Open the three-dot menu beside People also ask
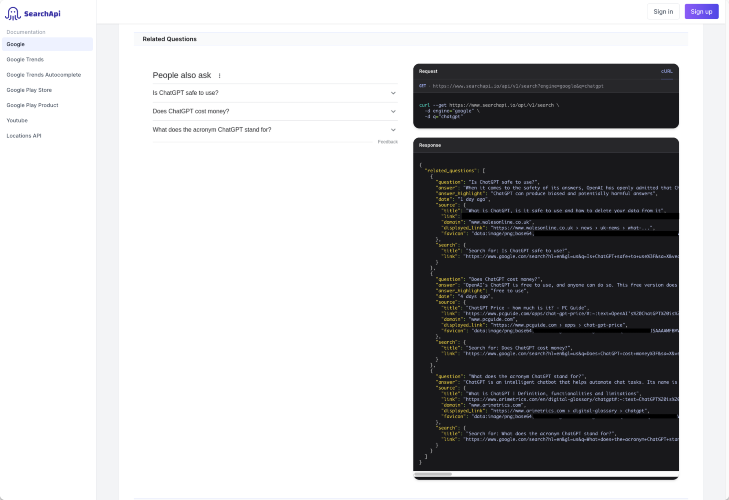The width and height of the screenshot is (729, 500). (219, 75)
